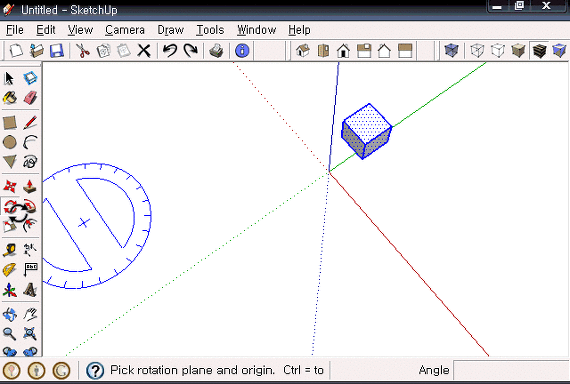Select the Freehand scribble tool
The image size is (570, 384).
(x=30, y=162)
